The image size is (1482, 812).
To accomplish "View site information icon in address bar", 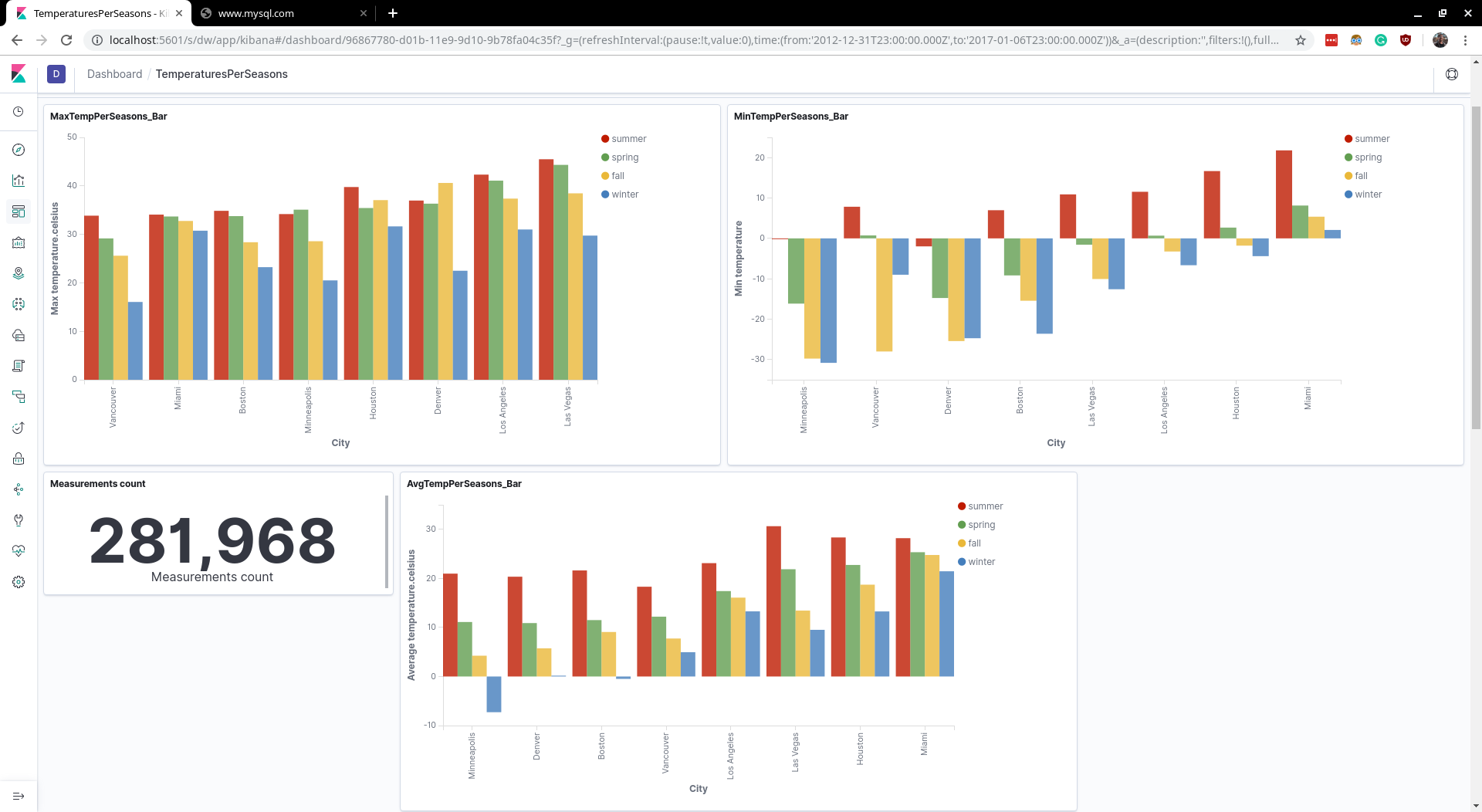I will click(97, 40).
